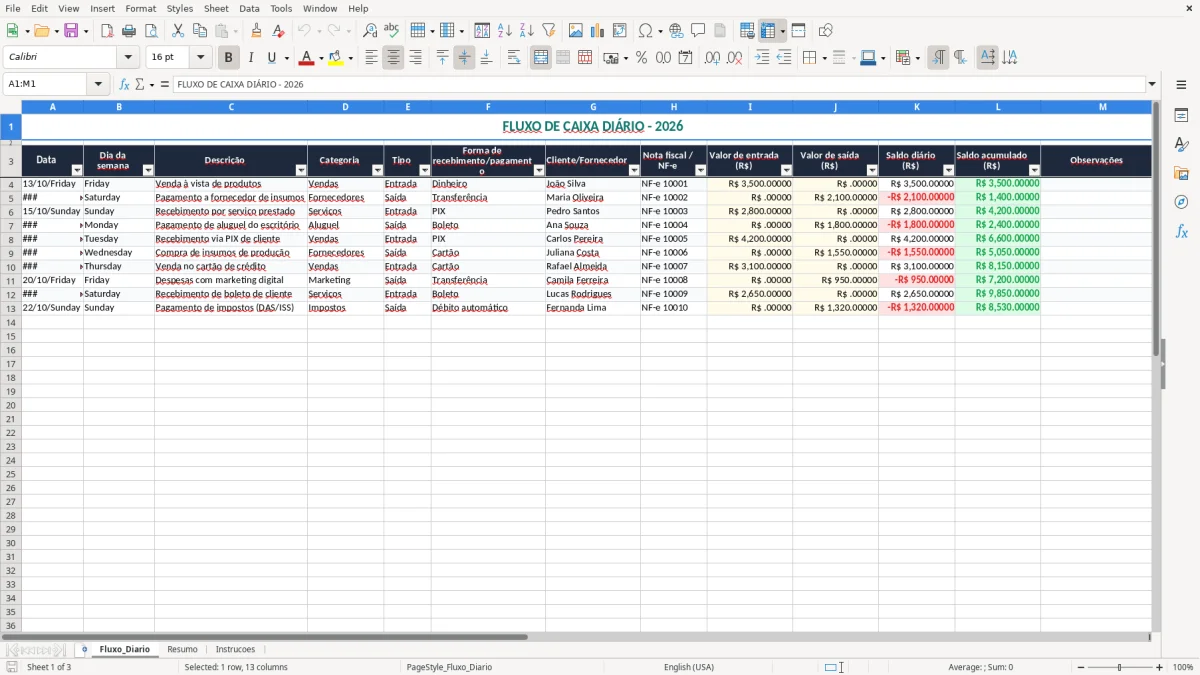Click English (USA) language in status bar
Image resolution: width=1200 pixels, height=675 pixels.
click(689, 667)
